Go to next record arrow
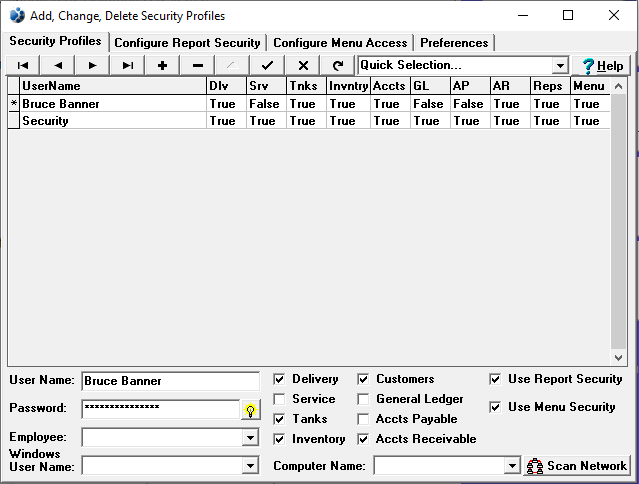 tap(92, 66)
